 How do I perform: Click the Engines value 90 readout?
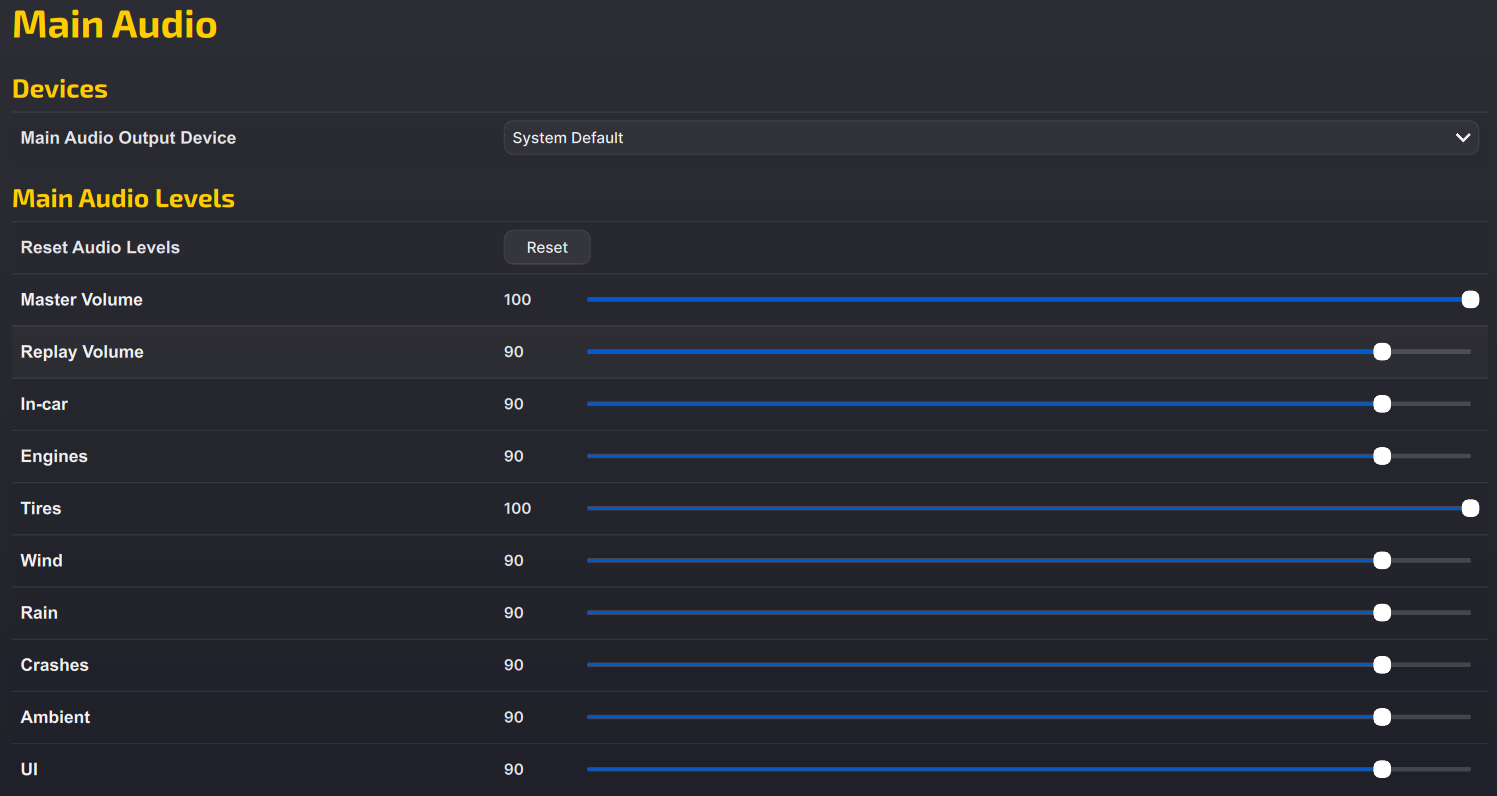click(514, 456)
